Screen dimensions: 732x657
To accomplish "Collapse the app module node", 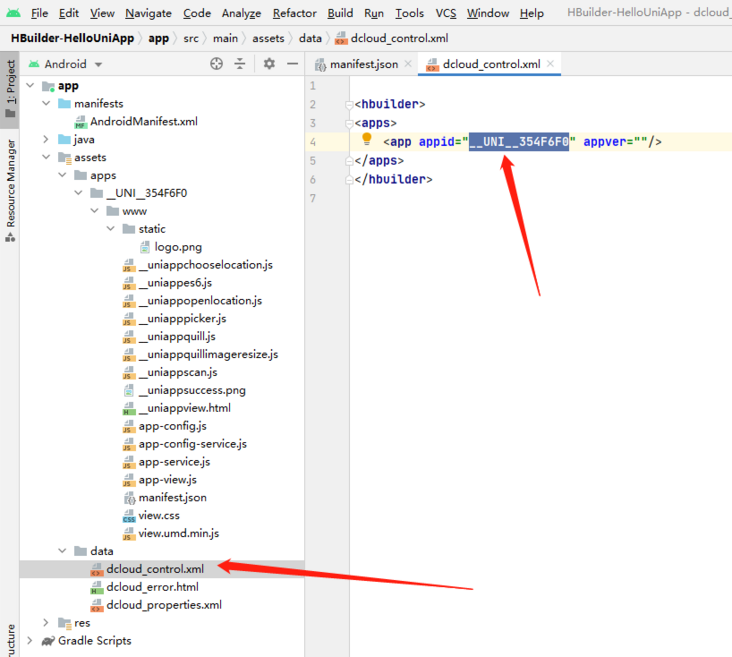I will 30,85.
